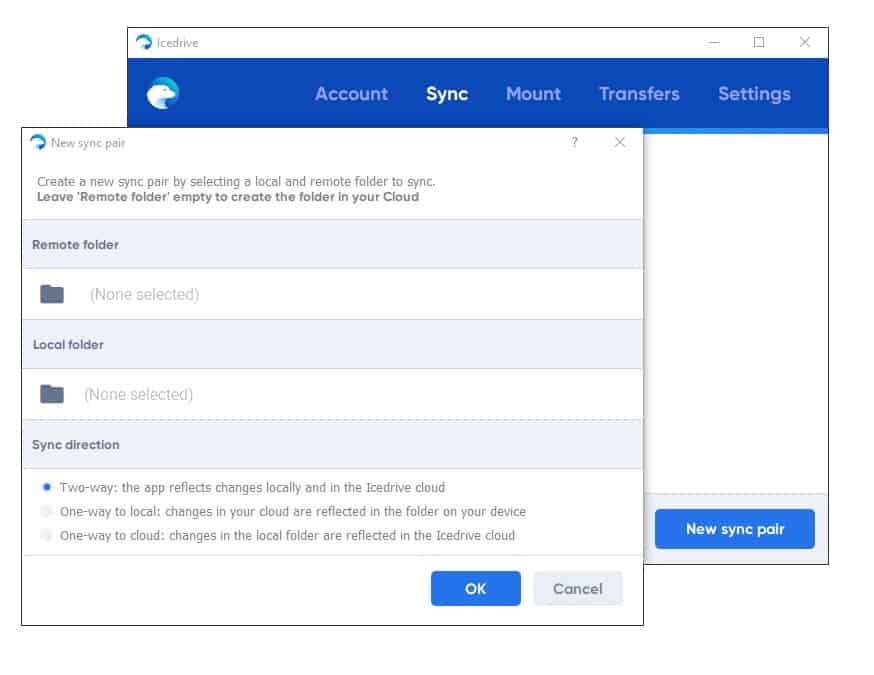Click the help question mark in dialog

(x=575, y=142)
